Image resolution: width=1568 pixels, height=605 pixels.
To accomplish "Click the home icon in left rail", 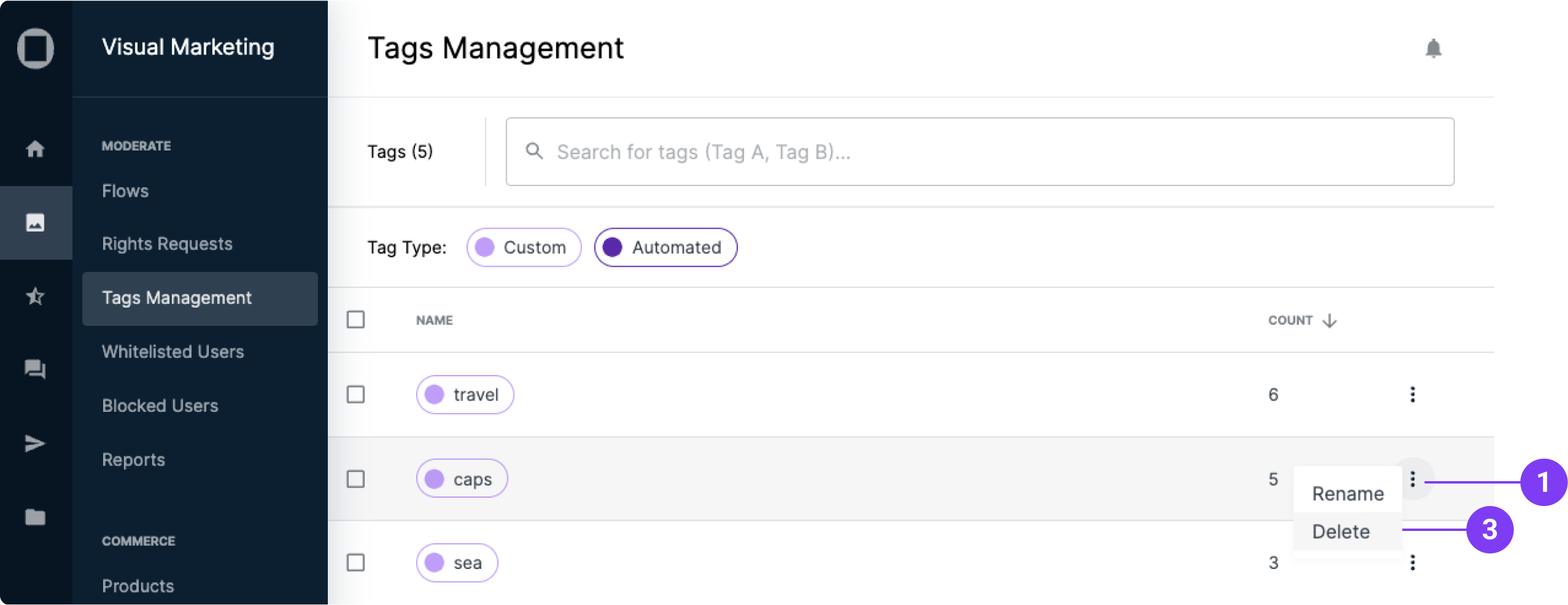I will 36,149.
